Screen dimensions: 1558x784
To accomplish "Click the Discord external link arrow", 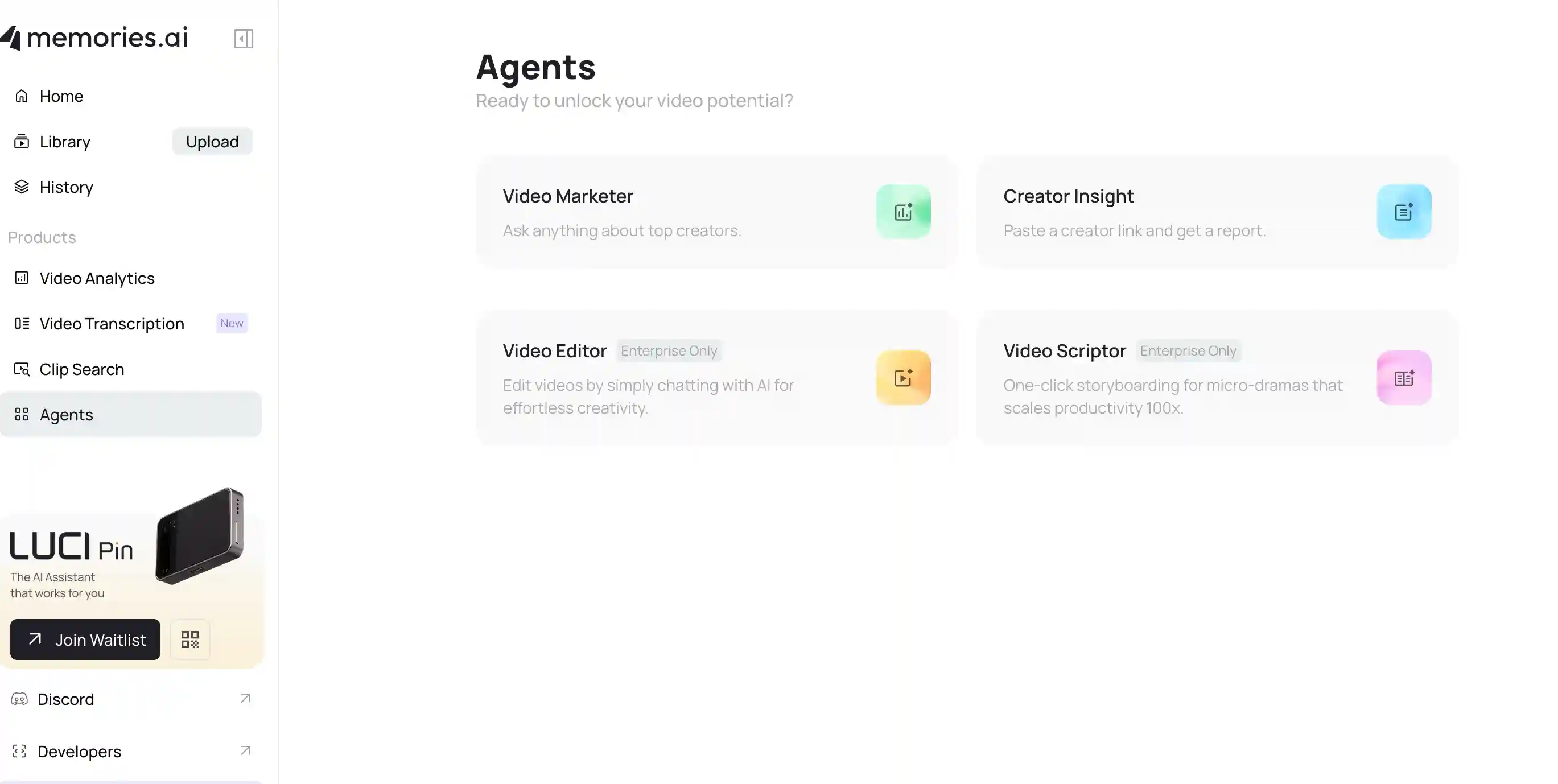I will (x=245, y=698).
